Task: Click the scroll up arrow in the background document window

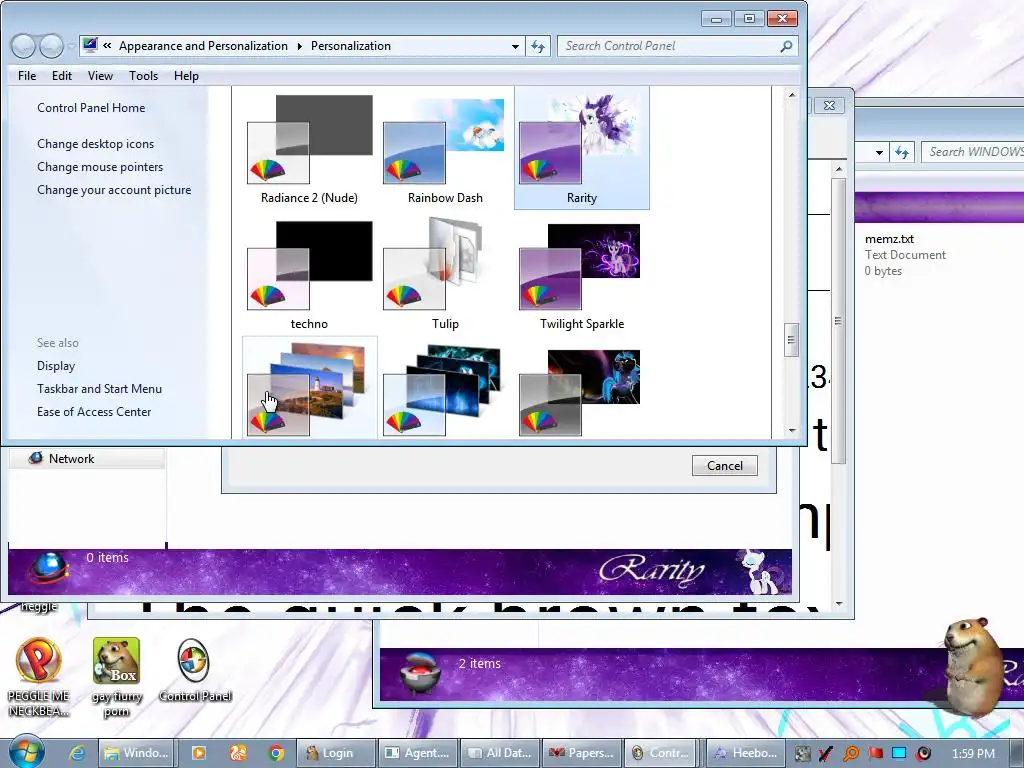Action: click(839, 170)
